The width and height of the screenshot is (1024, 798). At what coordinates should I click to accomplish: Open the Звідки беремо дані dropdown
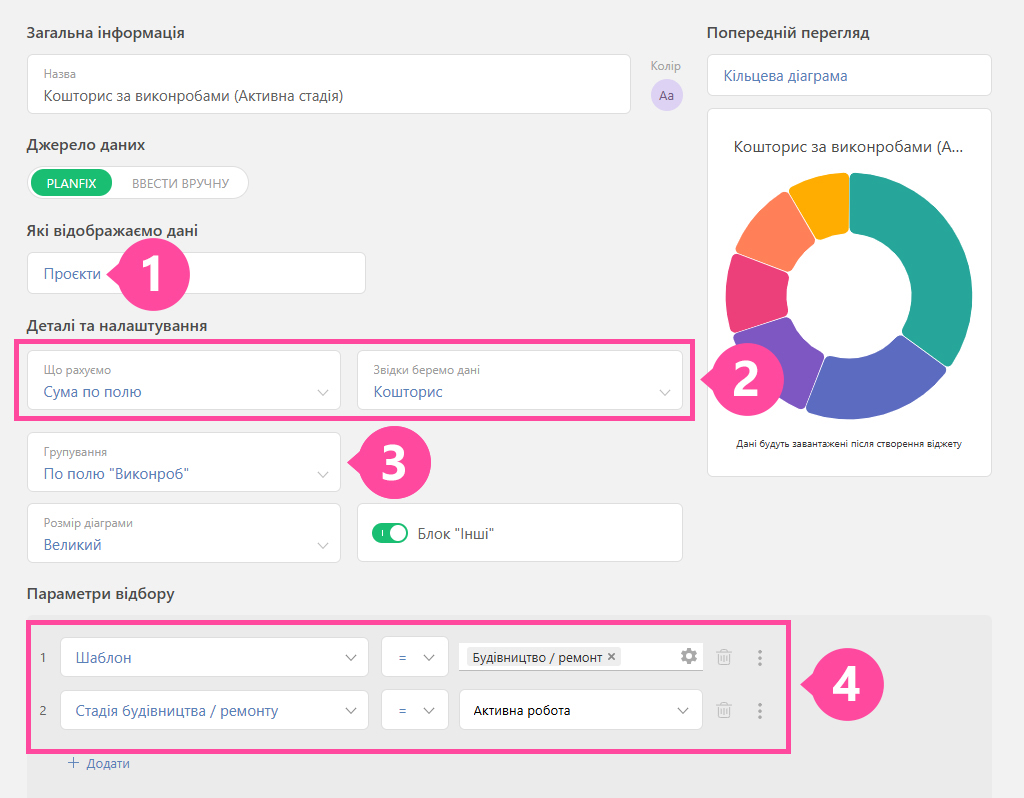[520, 381]
